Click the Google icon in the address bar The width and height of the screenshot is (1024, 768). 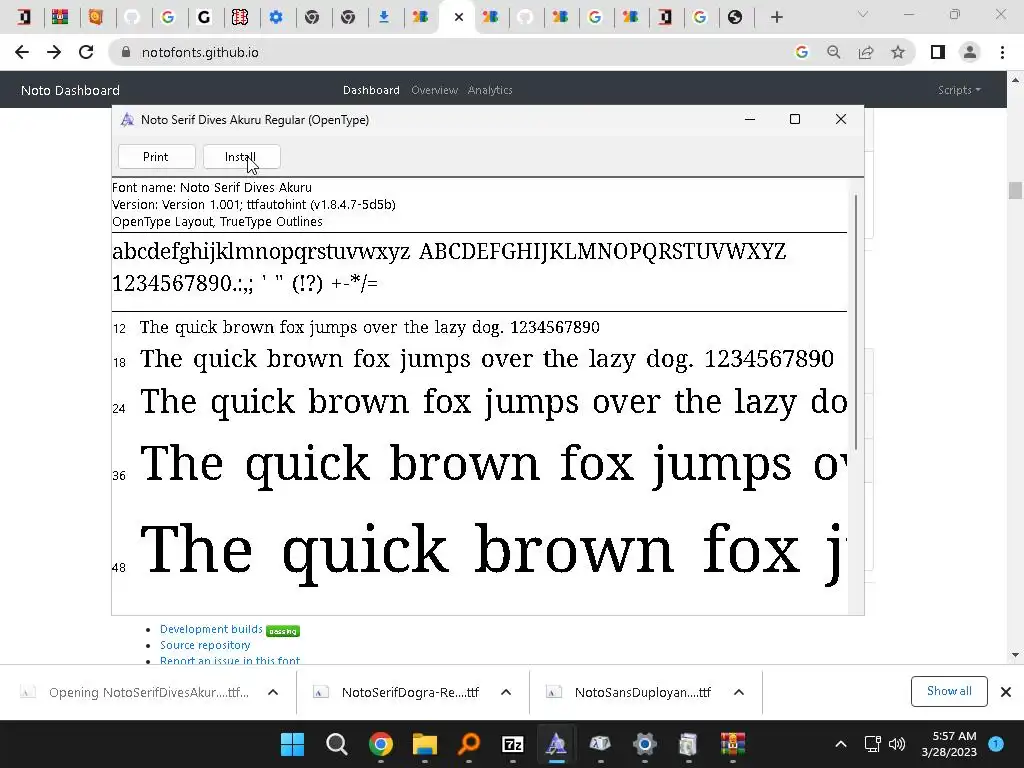[801, 52]
